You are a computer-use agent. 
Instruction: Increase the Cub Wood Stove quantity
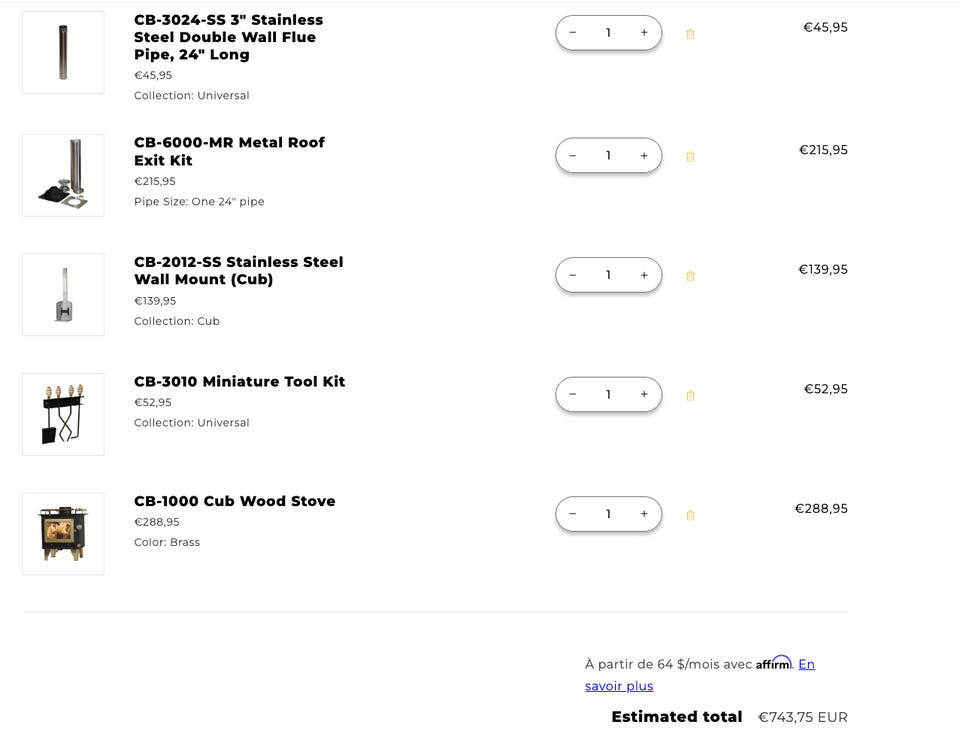[644, 514]
